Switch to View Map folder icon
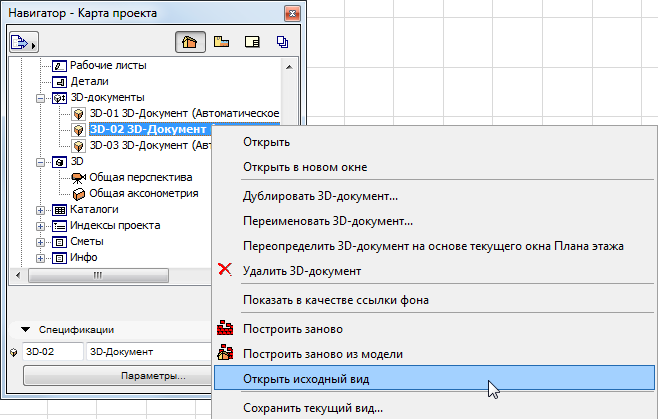The image size is (658, 419). coord(221,42)
